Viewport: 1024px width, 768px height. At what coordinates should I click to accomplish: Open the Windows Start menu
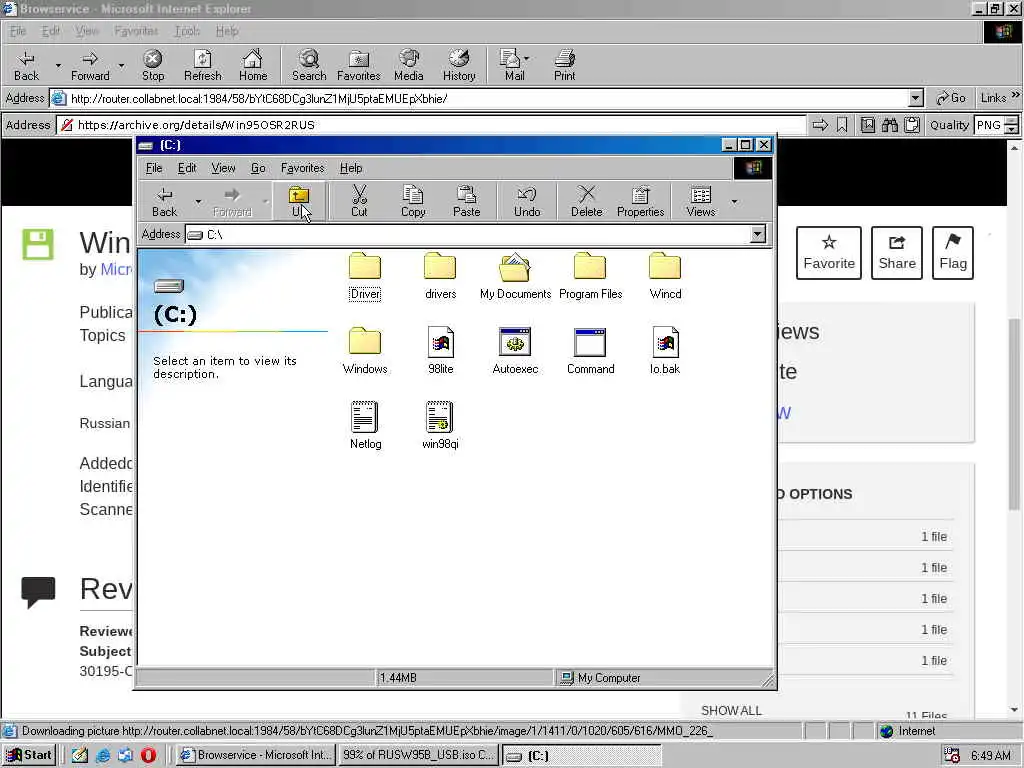(x=29, y=755)
